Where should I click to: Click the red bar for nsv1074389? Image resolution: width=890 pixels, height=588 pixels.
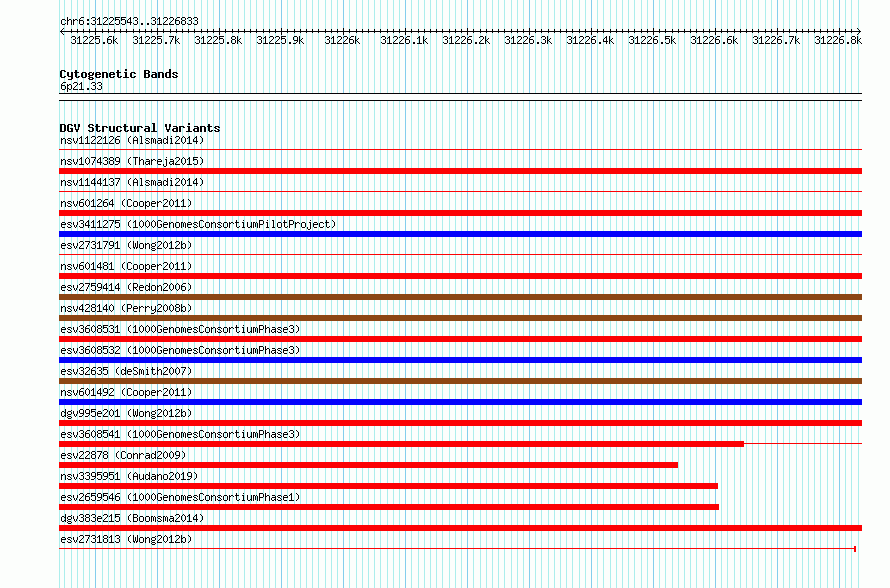[x=460, y=171]
